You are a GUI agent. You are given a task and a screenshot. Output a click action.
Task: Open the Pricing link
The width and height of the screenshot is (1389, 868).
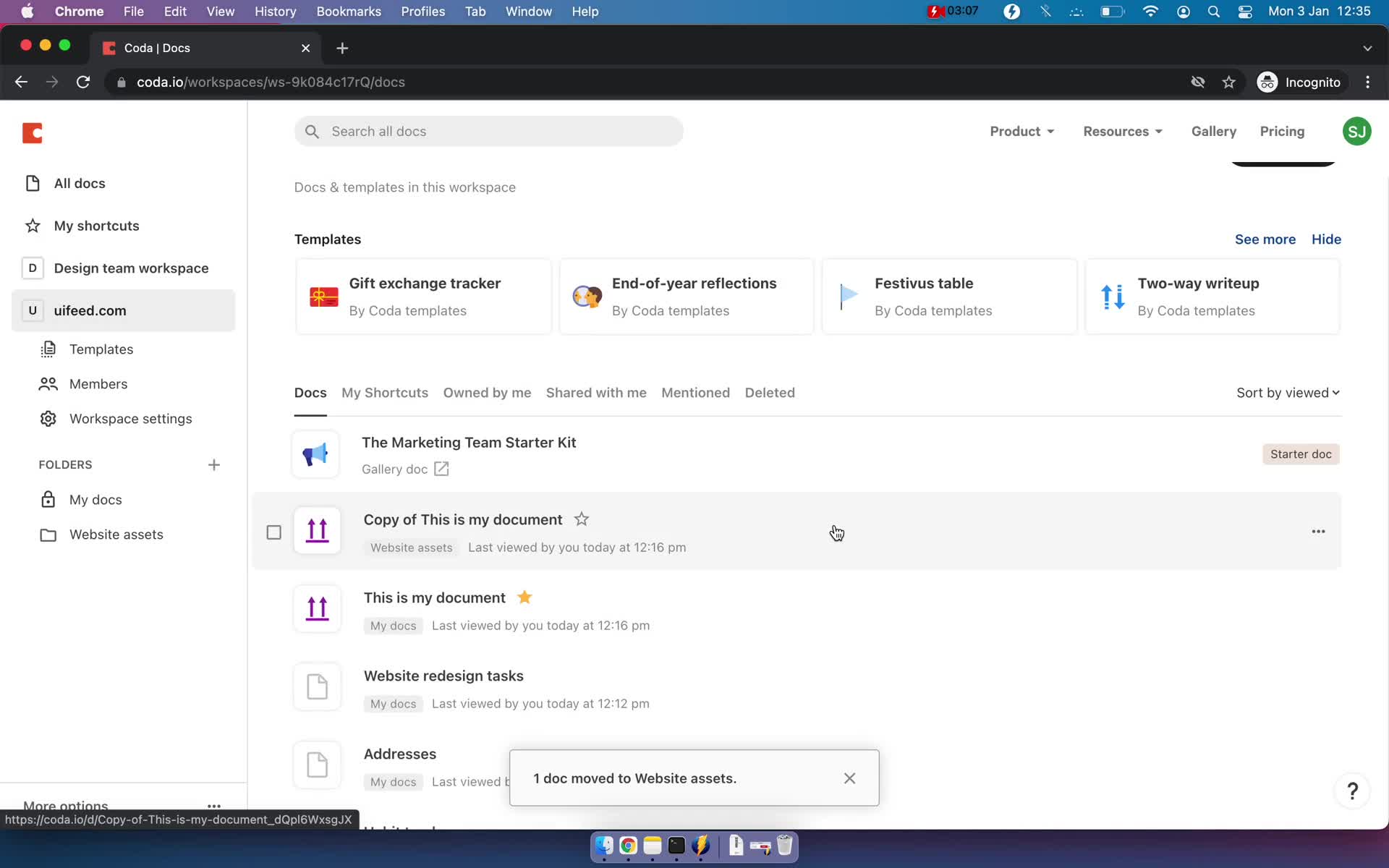[x=1282, y=132]
